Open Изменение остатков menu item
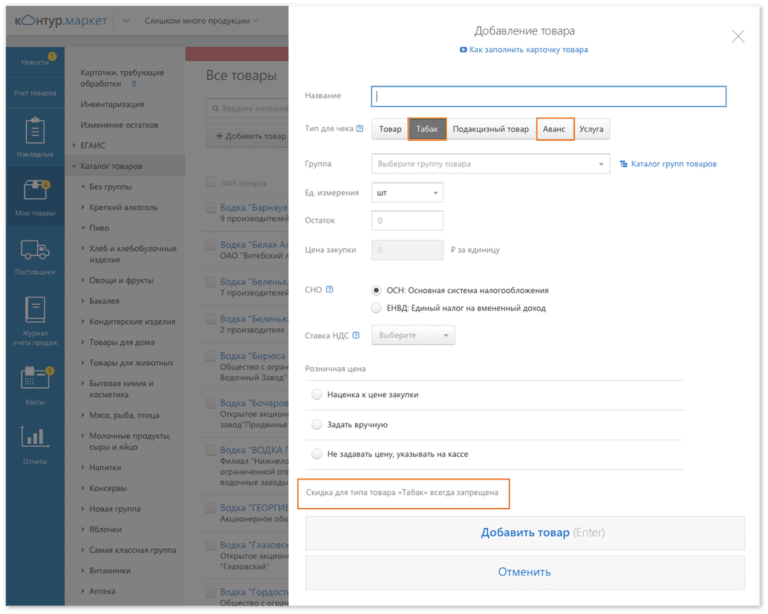Image resolution: width=768 pixels, height=614 pixels. [x=119, y=125]
